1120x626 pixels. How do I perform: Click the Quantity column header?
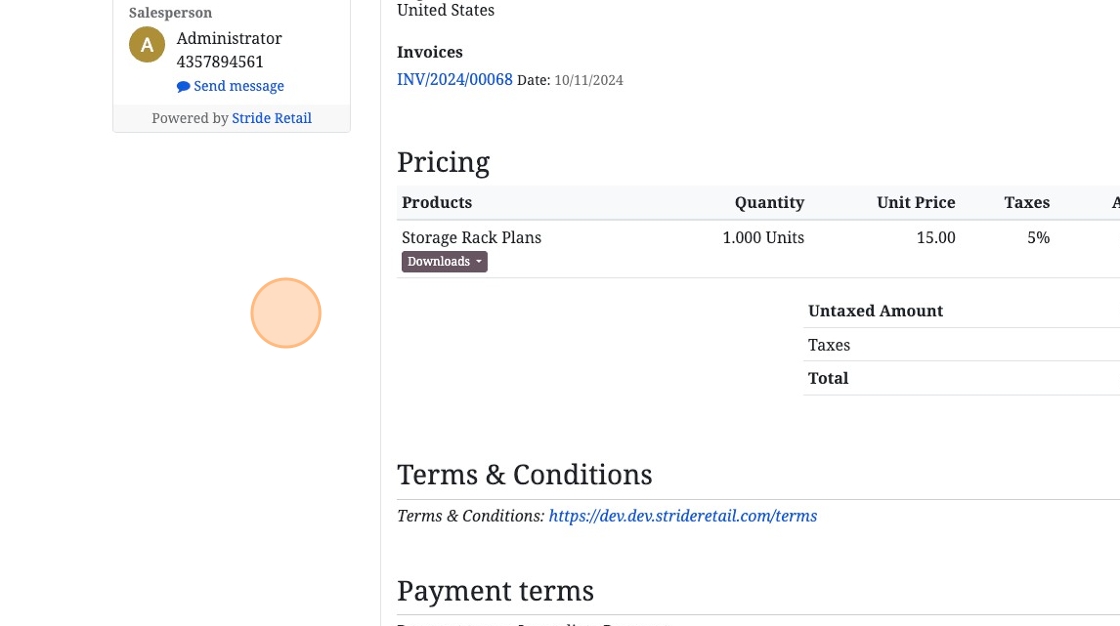[x=769, y=202]
